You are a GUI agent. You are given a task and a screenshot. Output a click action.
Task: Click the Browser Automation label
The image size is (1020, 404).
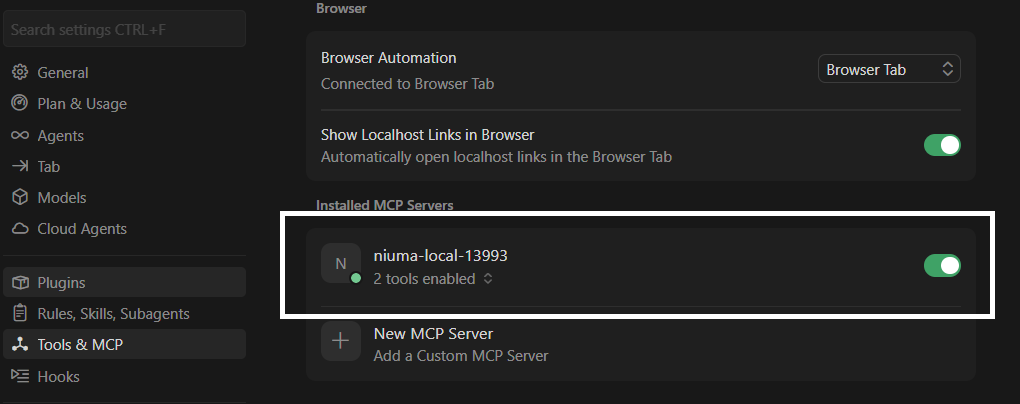pos(388,58)
